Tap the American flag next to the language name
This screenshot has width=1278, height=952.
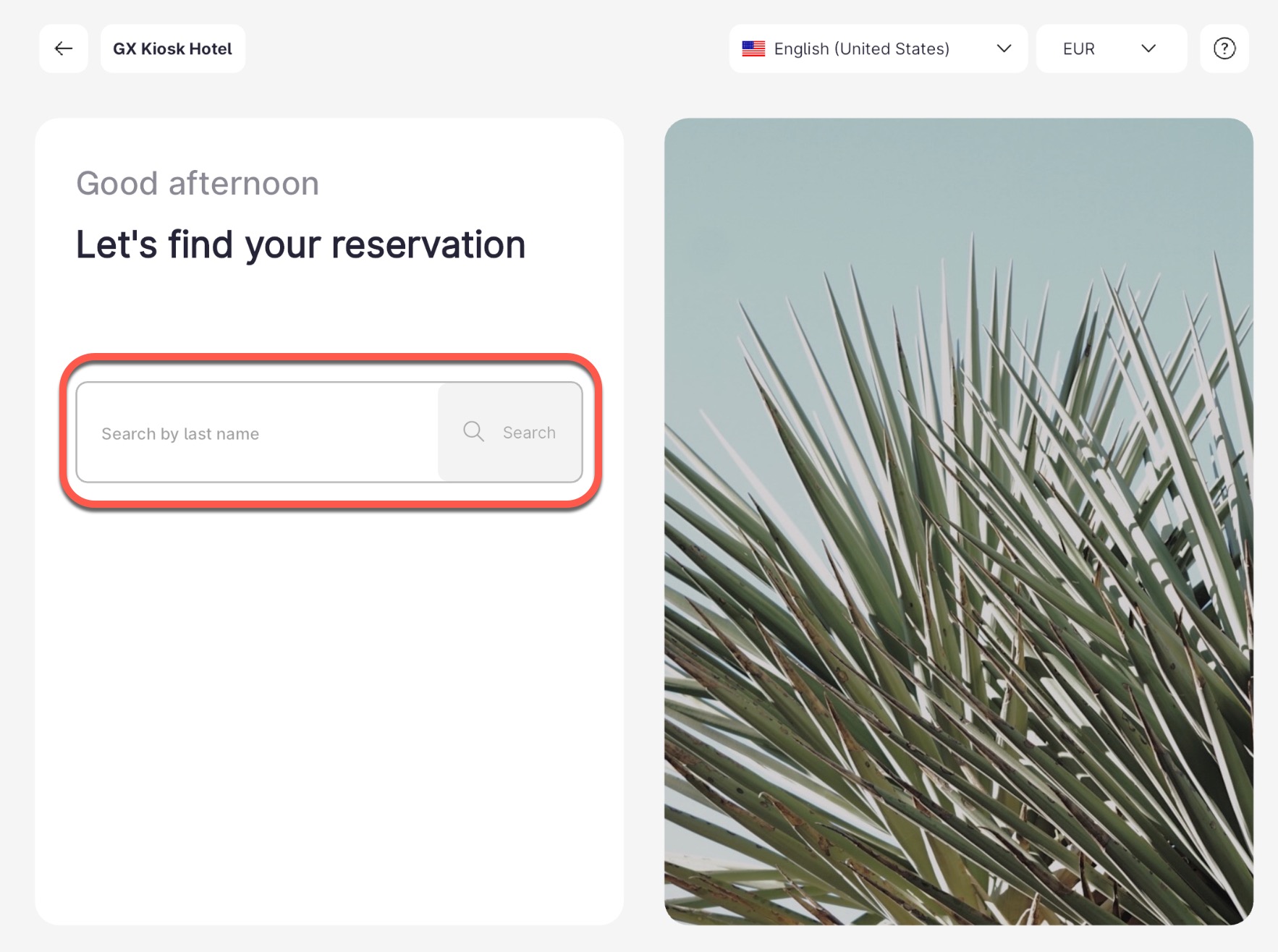753,48
